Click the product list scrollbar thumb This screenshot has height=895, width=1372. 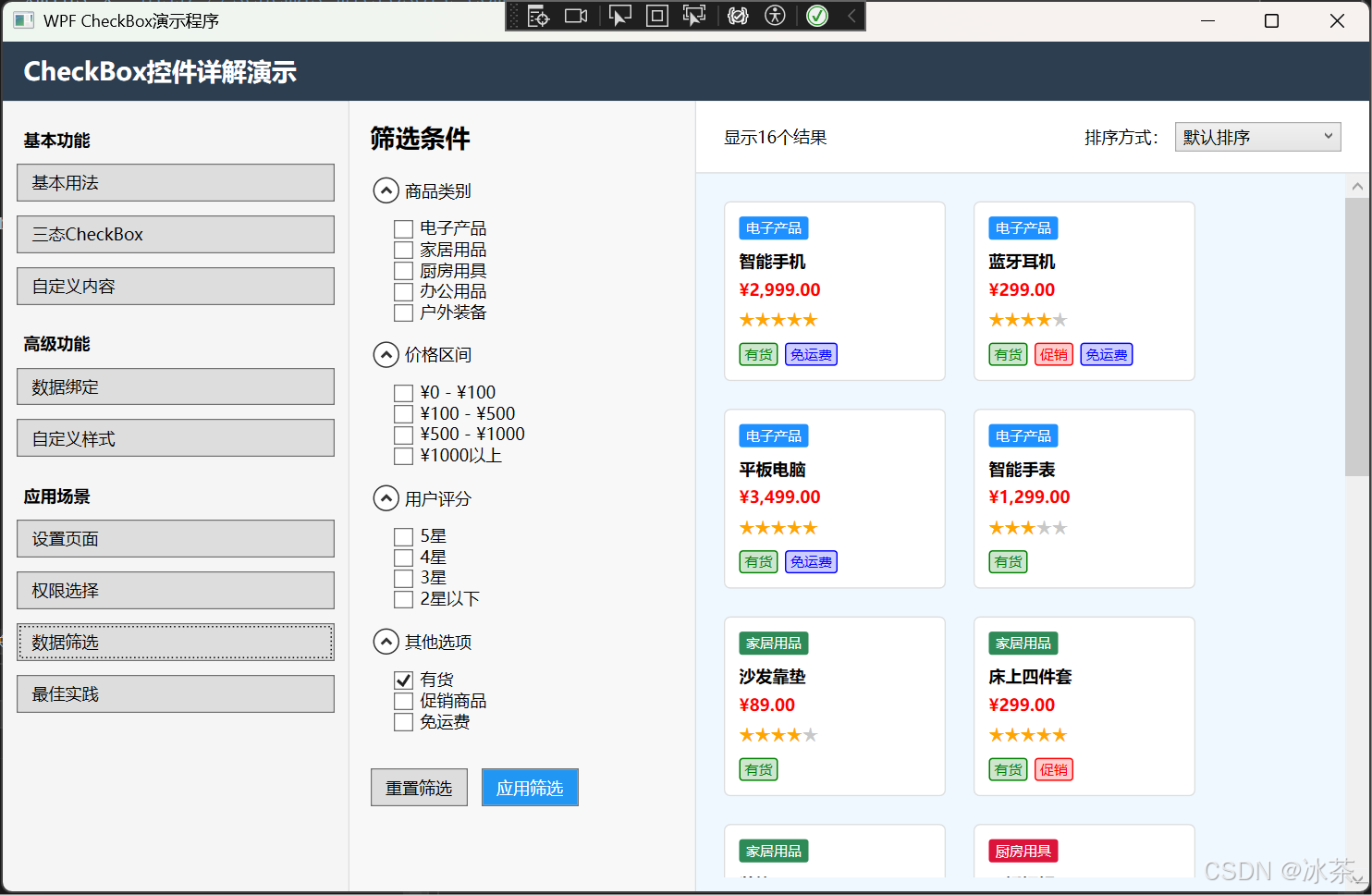(x=1357, y=337)
